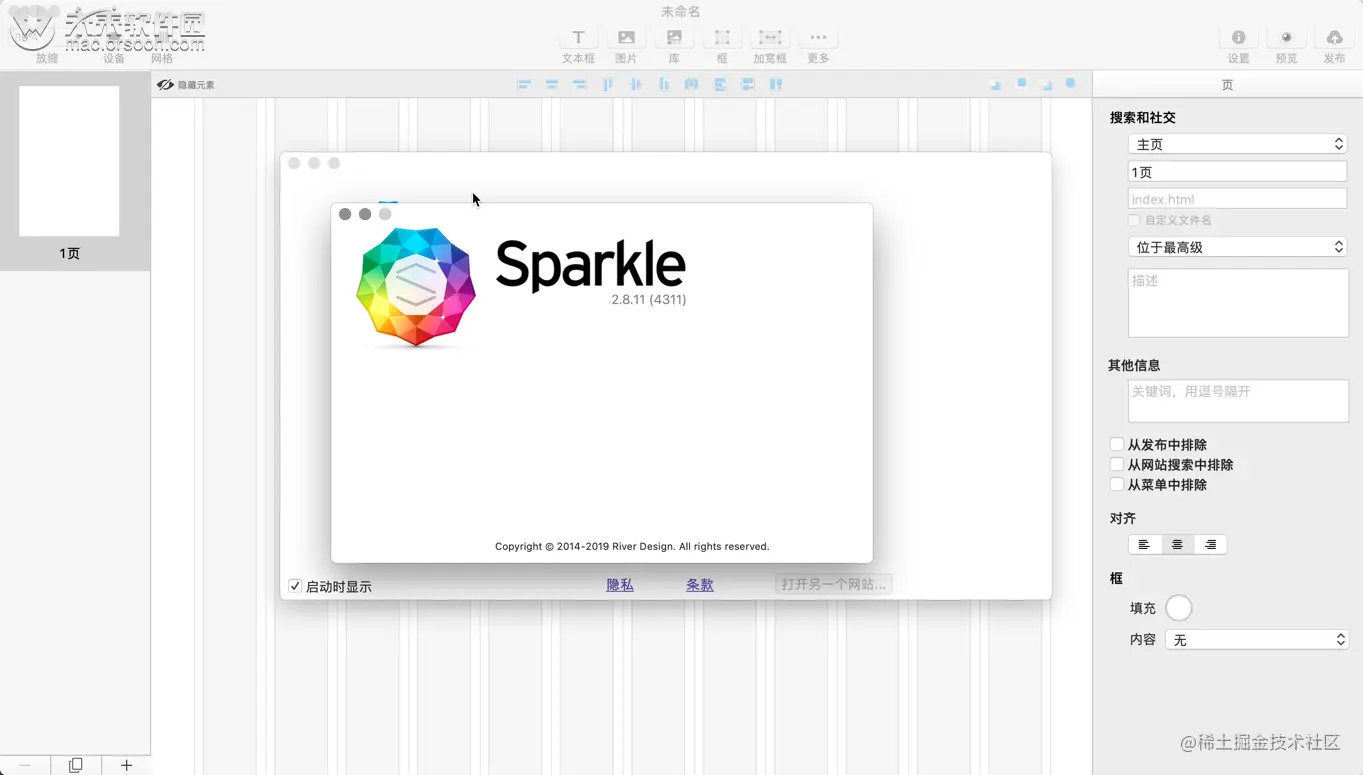Viewport: 1363px width, 775px height.
Task: Click the version text 2.8.11 (4311)
Action: (649, 299)
